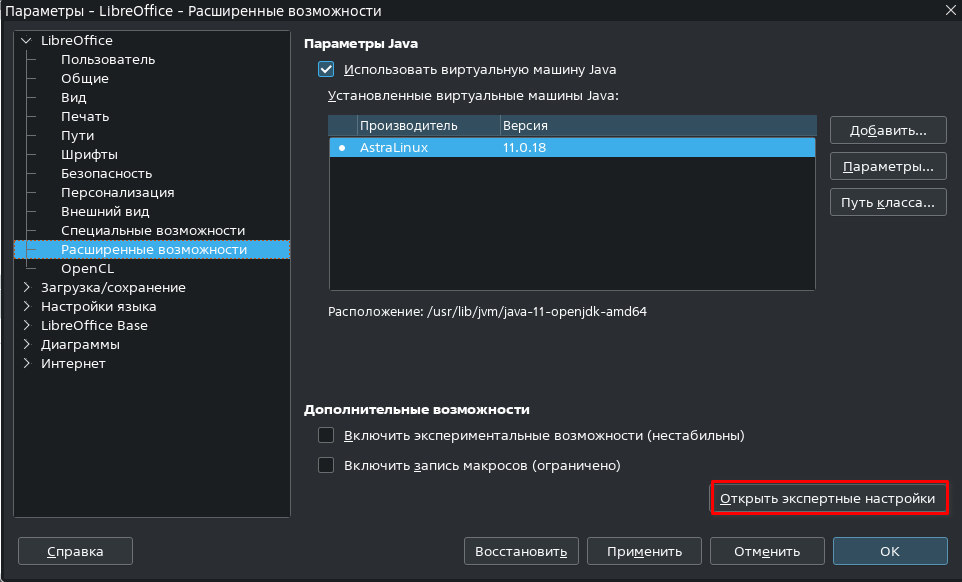Expand Настройки языка tree section

[26, 307]
